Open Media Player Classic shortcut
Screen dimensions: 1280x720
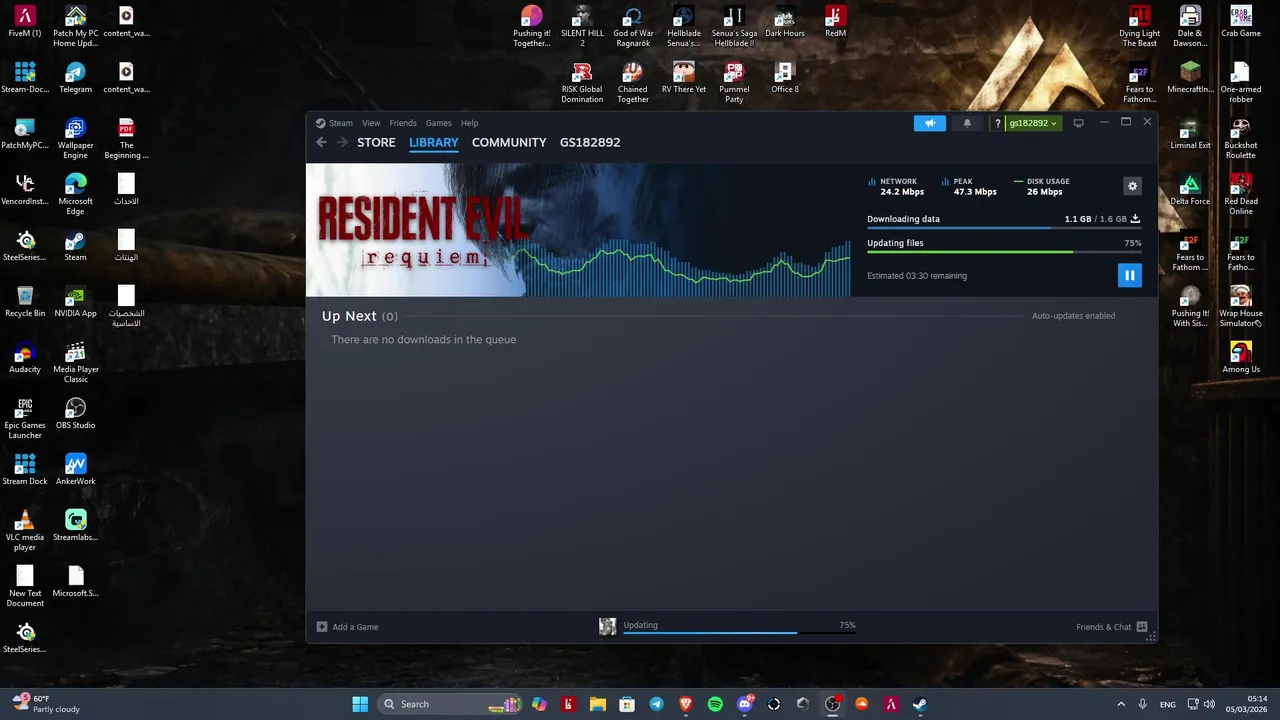pyautogui.click(x=75, y=362)
